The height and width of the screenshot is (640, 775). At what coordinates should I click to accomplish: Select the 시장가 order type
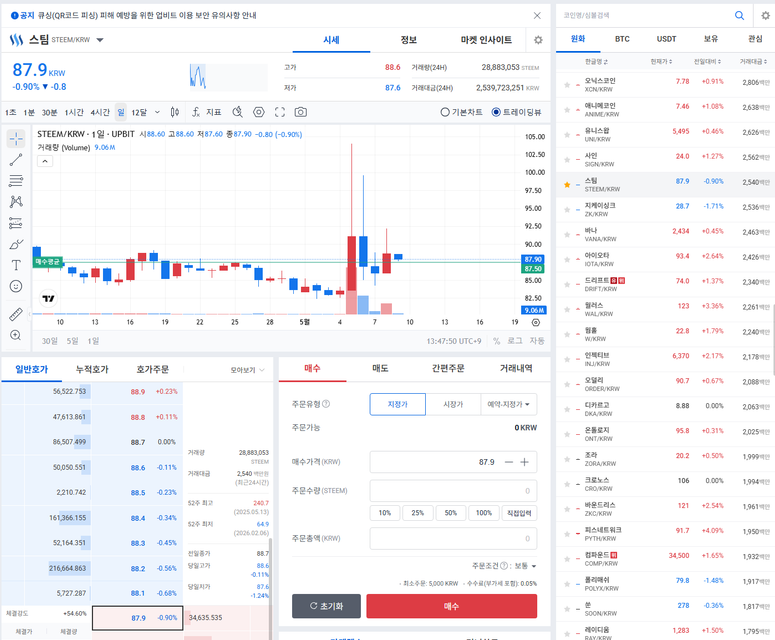coord(453,404)
